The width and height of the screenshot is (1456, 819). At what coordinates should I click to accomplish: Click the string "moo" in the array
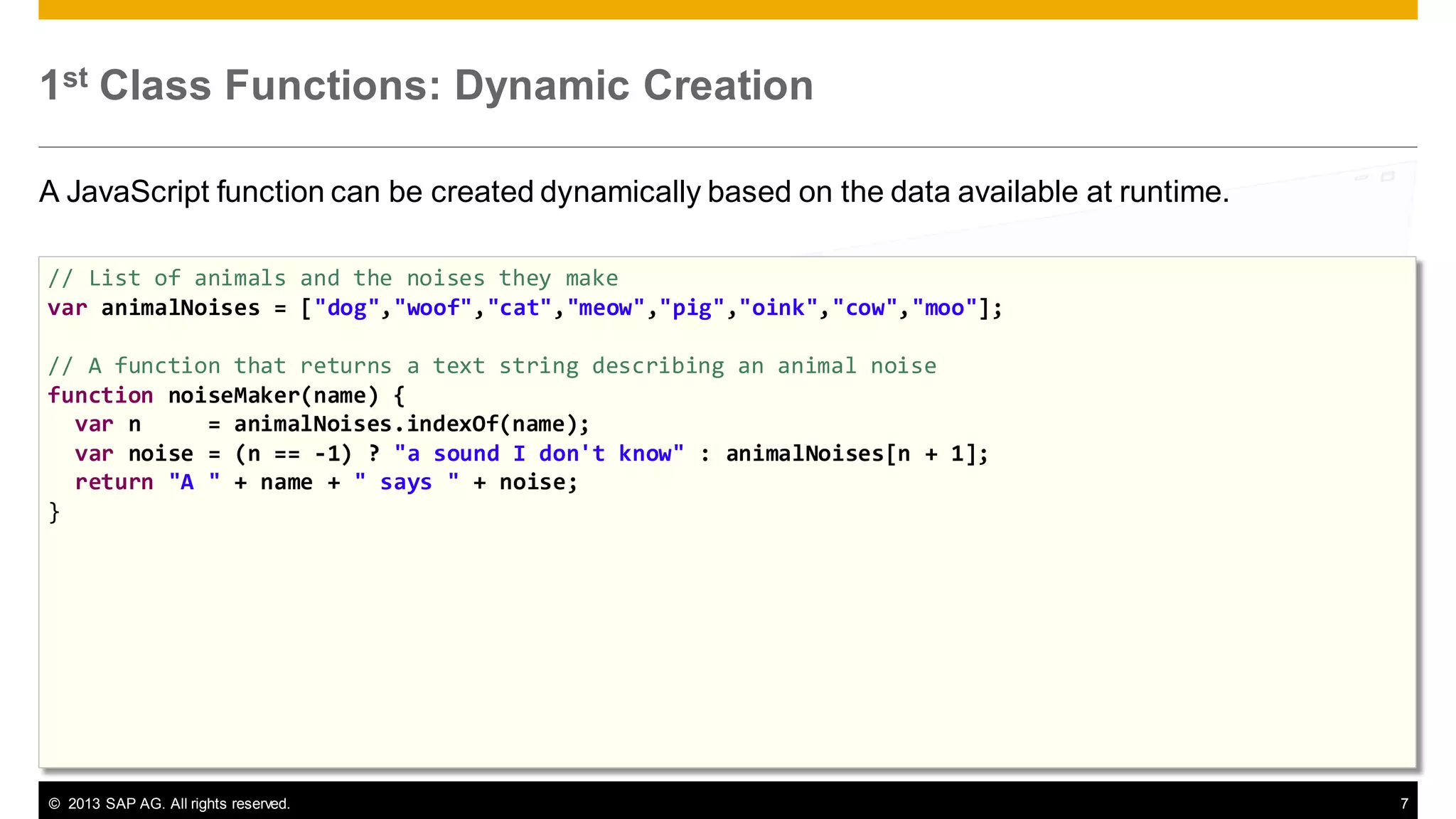pyautogui.click(x=945, y=308)
